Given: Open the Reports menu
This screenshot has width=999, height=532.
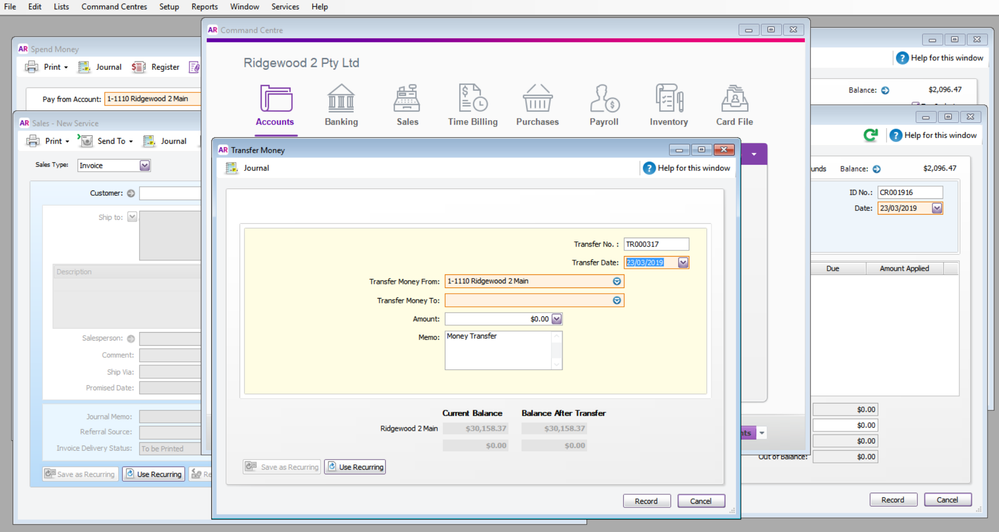Looking at the screenshot, I should coord(204,7).
